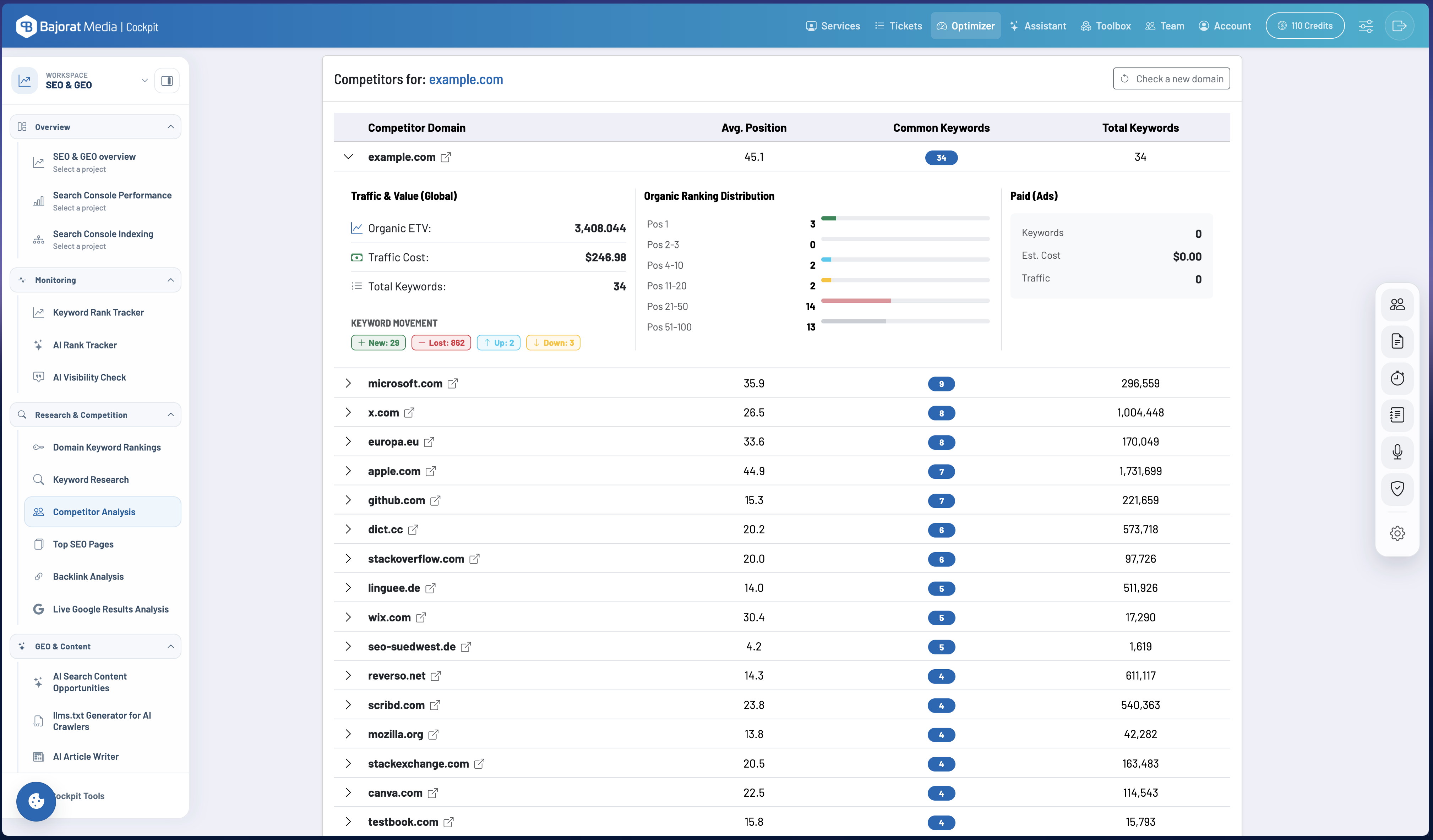
Task: Click the New: 29 keyword movement badge
Action: coord(379,343)
